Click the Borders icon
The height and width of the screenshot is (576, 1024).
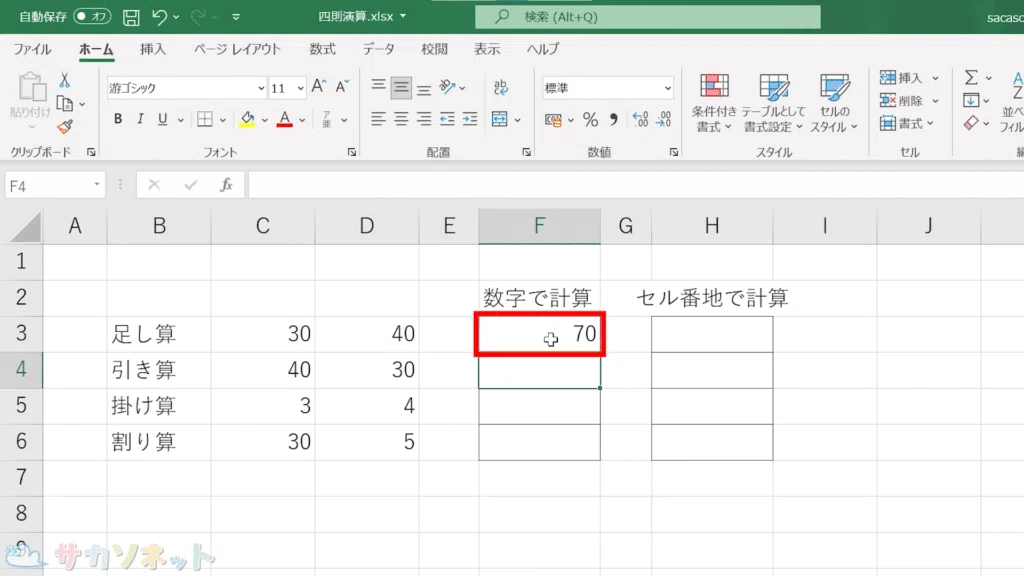click(x=204, y=119)
